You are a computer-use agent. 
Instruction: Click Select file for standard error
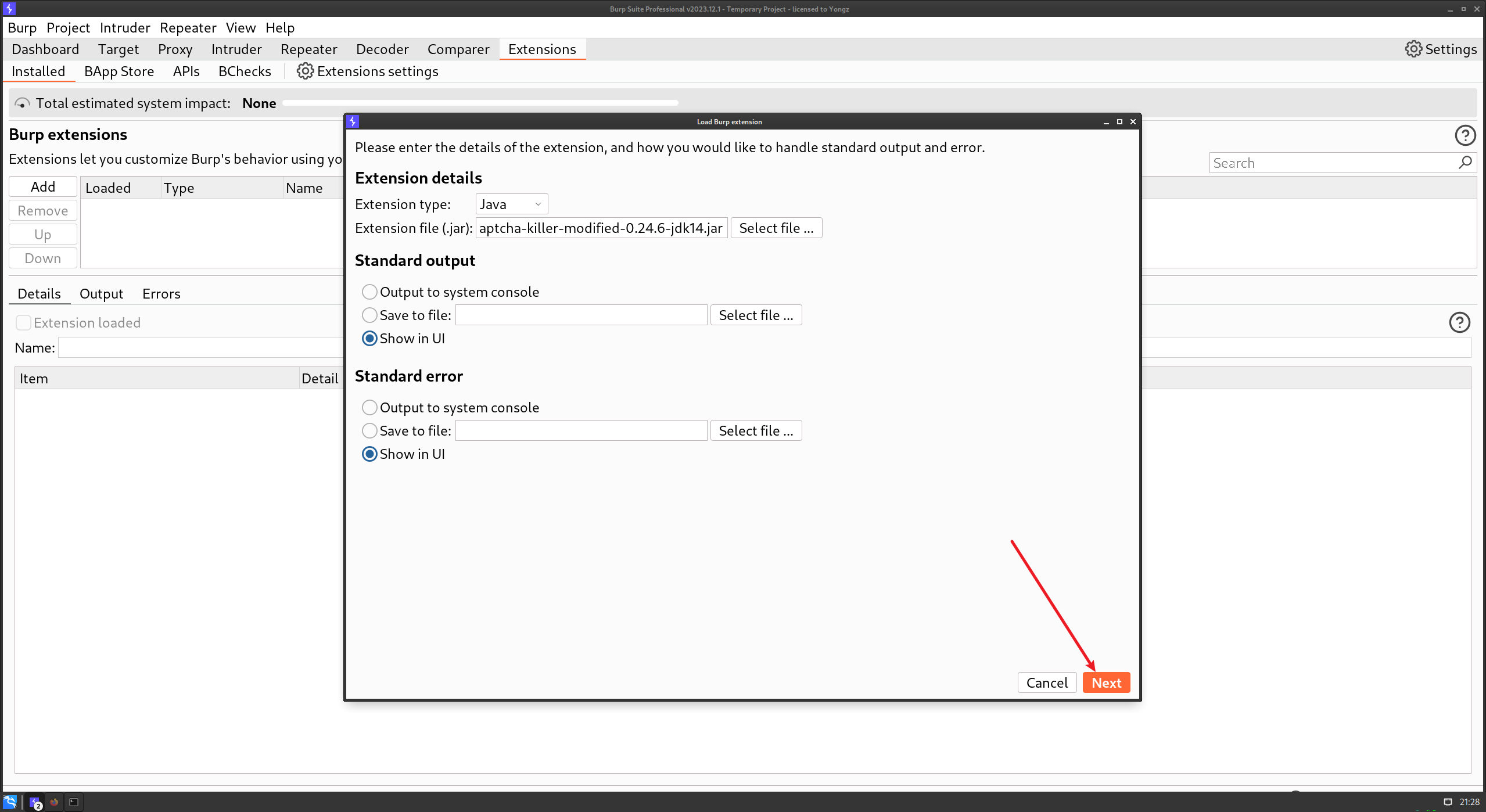click(756, 430)
